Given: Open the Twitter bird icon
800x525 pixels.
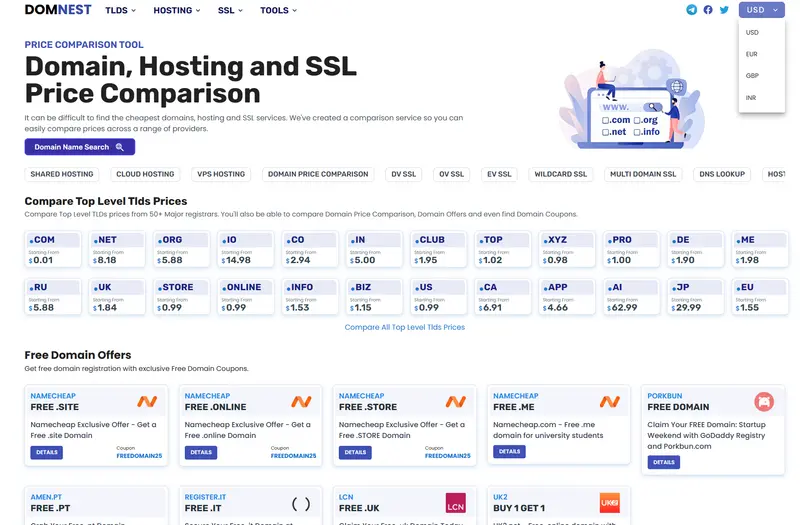Looking at the screenshot, I should [725, 10].
